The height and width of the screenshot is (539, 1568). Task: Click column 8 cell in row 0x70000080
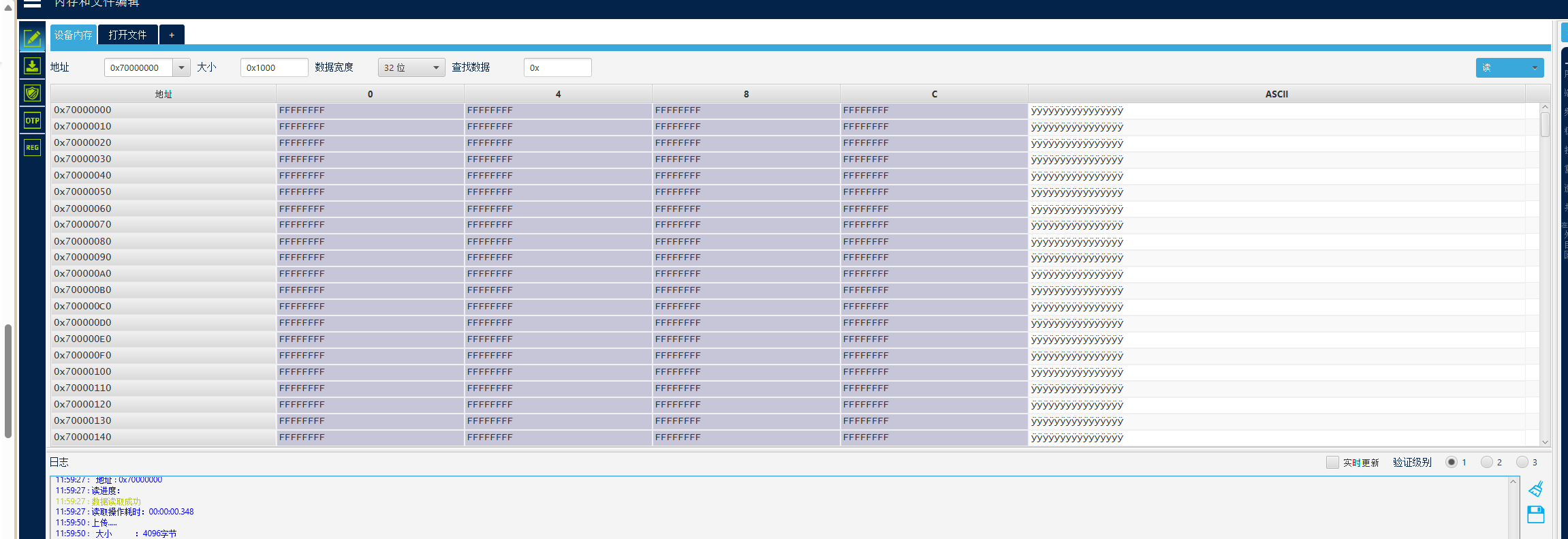(746, 241)
